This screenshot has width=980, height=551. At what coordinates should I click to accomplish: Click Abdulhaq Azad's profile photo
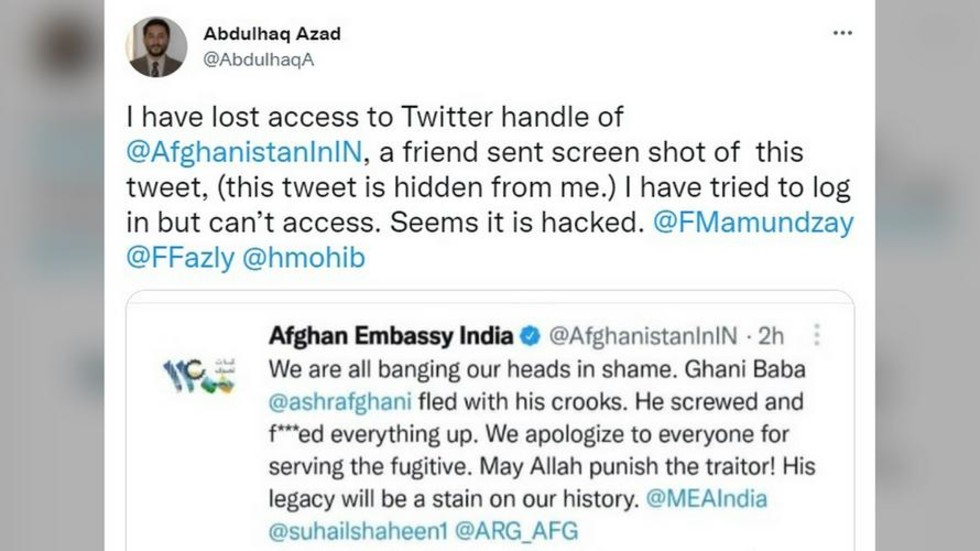[x=156, y=47]
